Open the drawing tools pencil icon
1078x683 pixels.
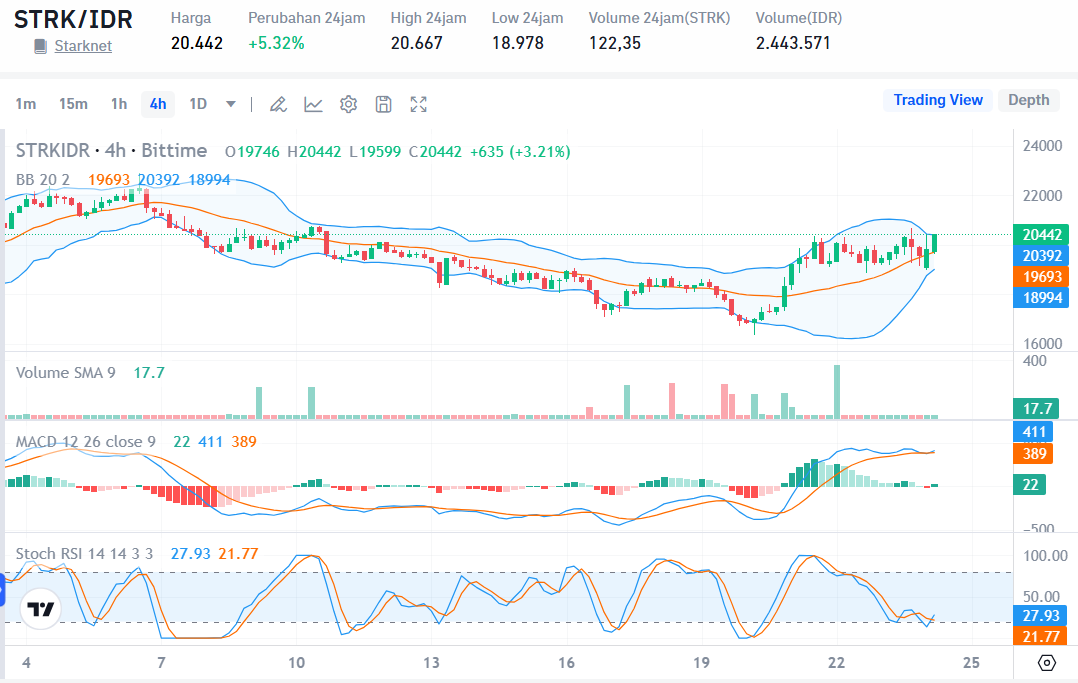pyautogui.click(x=277, y=103)
